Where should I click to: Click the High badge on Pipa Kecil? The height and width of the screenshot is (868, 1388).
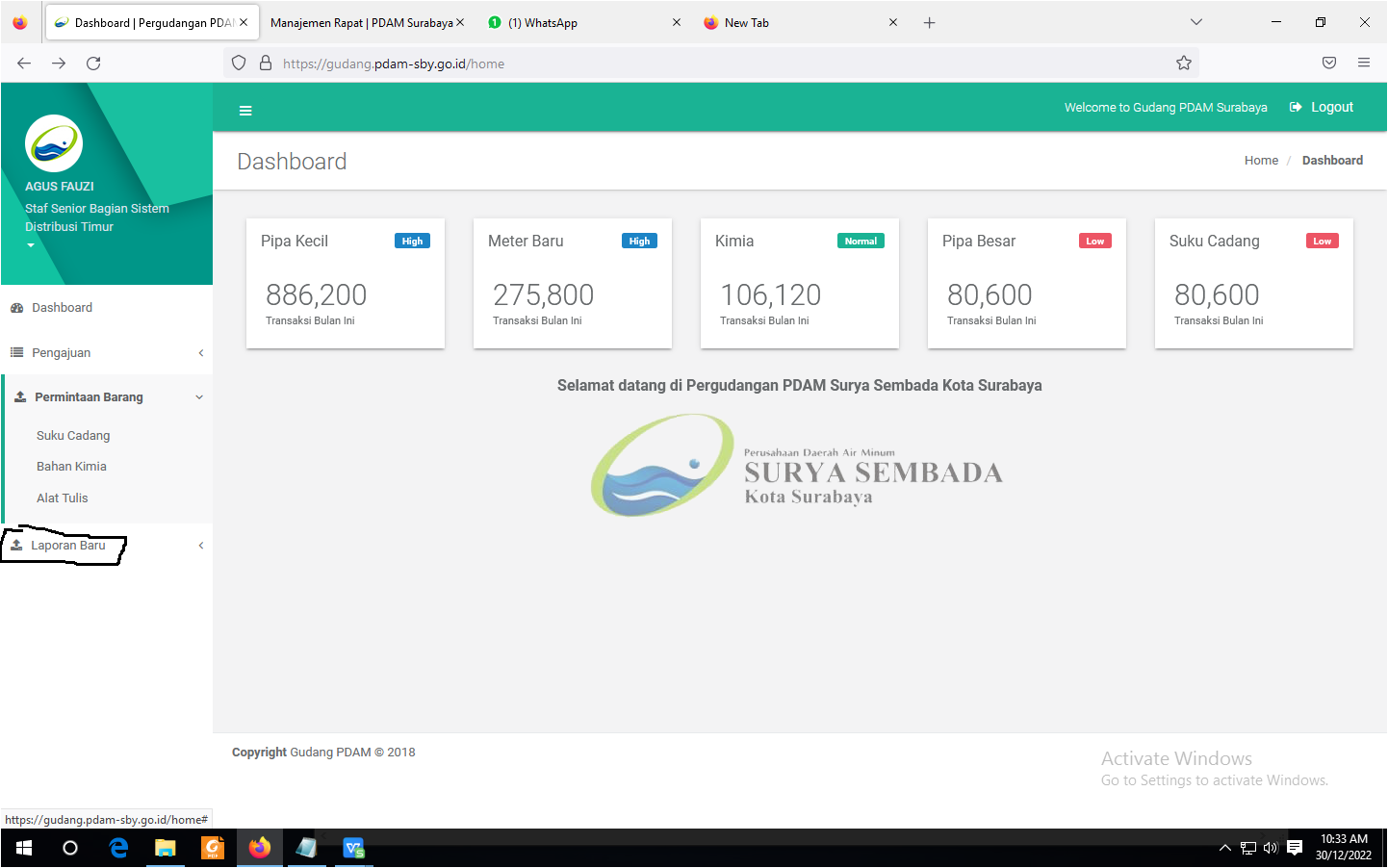412,242
